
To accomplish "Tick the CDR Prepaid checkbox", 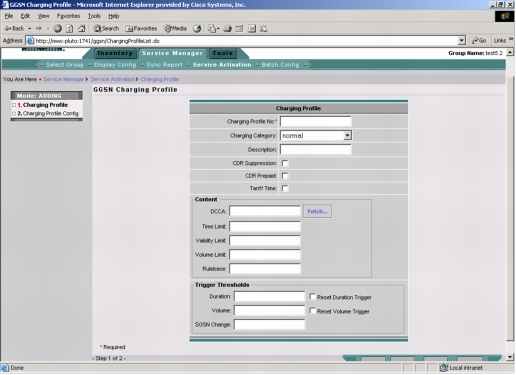I will (285, 176).
